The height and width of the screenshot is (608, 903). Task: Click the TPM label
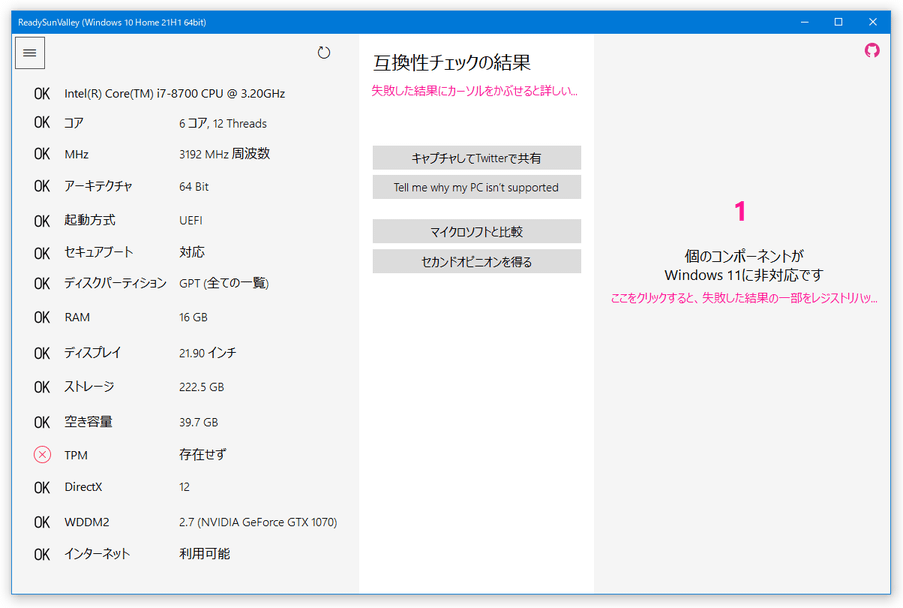[76, 455]
